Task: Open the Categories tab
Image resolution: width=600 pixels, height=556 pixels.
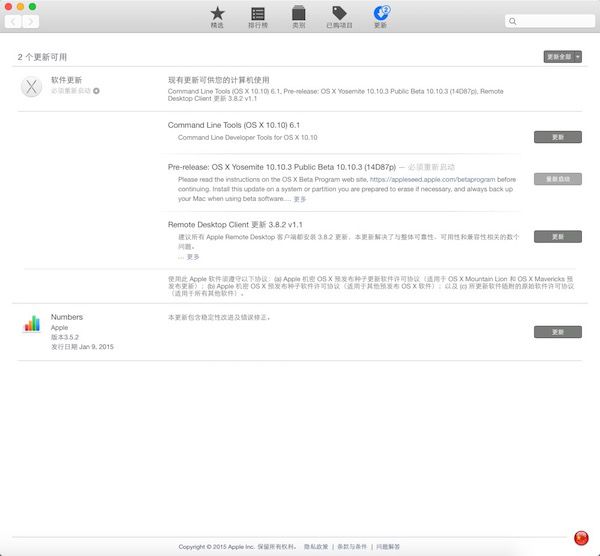Action: click(298, 17)
